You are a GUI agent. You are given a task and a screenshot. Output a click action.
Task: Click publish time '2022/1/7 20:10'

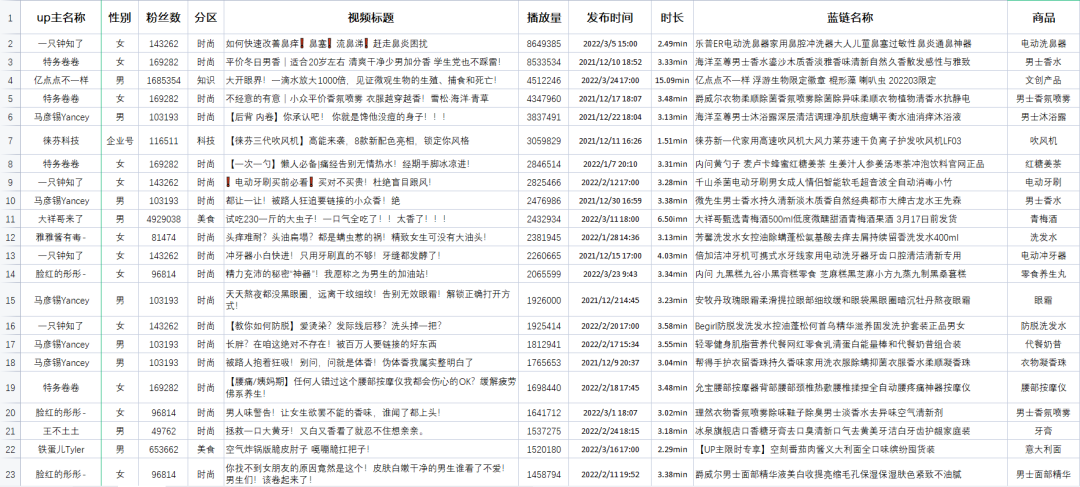point(610,164)
